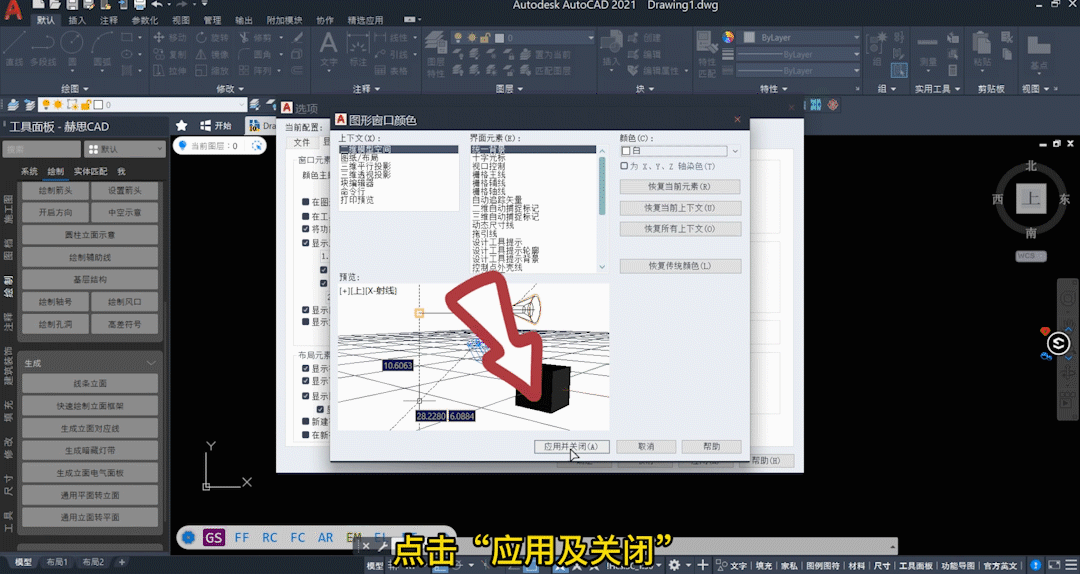1080x574 pixels.
Task: Expand the 修改 (Modify) panel
Action: (x=230, y=88)
